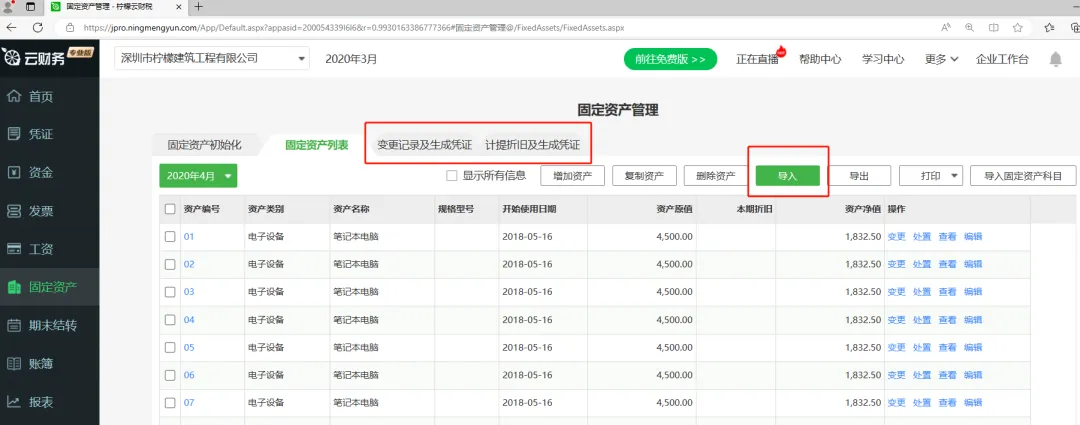Image resolution: width=1080 pixels, height=425 pixels.
Task: Expand the 更多 menu
Action: (x=942, y=59)
